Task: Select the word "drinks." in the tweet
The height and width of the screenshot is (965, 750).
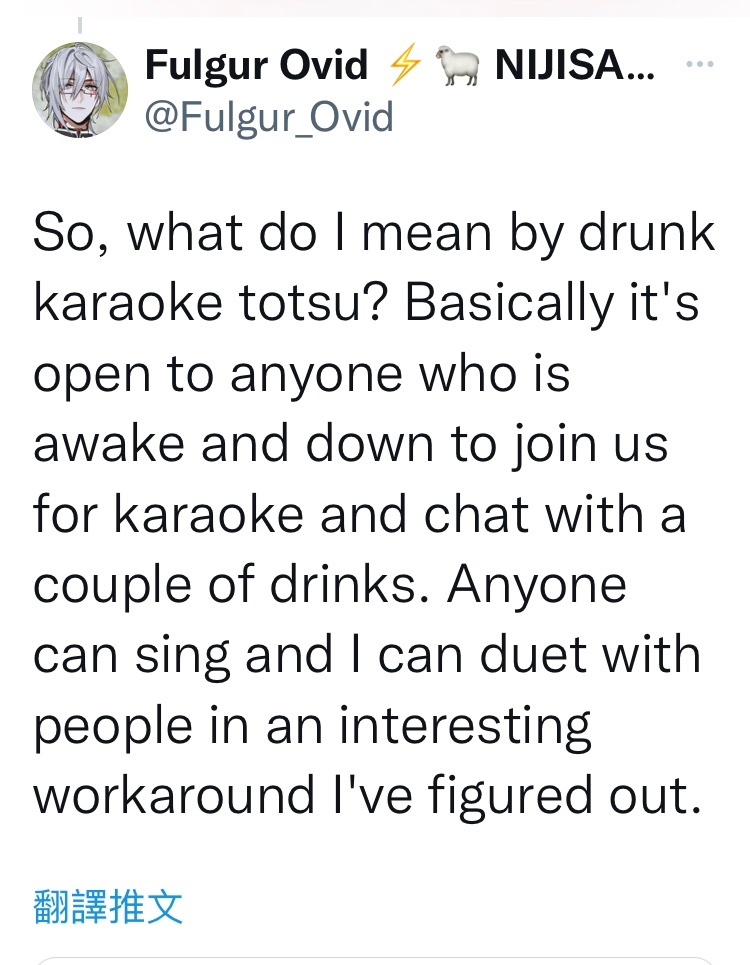Action: point(349,583)
